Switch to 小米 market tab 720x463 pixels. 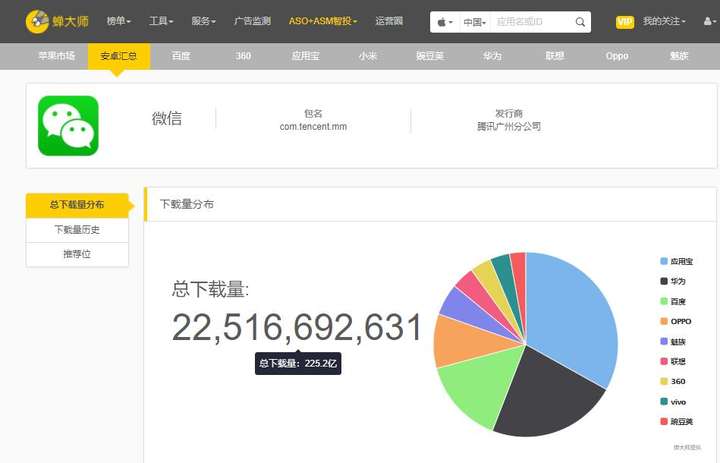tap(368, 56)
